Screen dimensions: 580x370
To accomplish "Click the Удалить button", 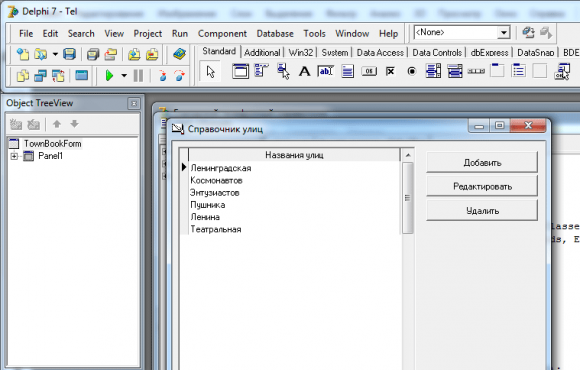I will point(482,211).
